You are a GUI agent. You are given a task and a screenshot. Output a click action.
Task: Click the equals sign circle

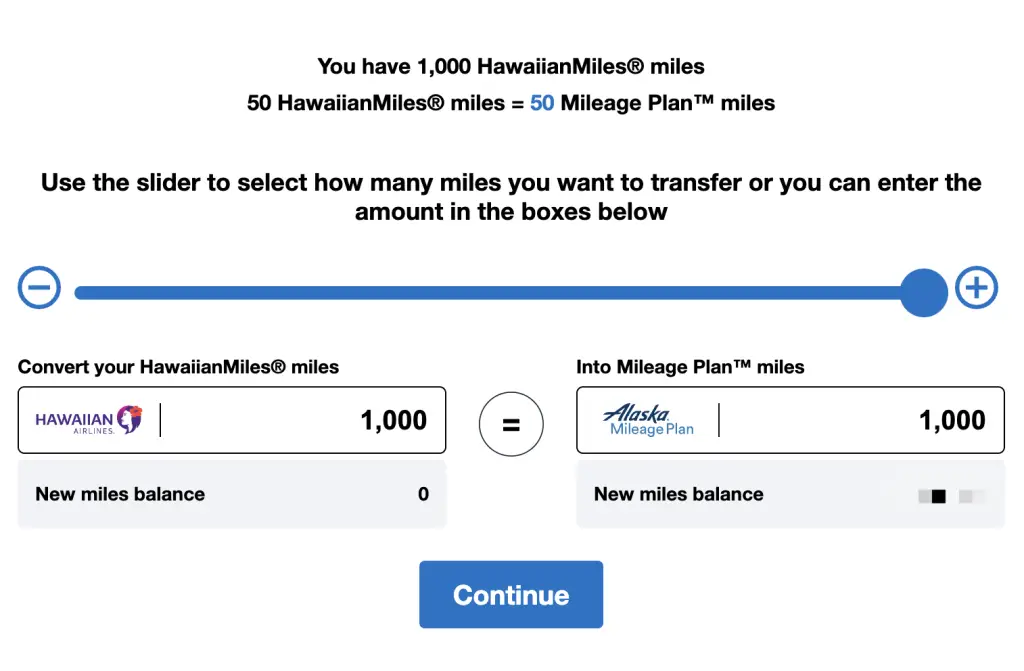coord(511,424)
